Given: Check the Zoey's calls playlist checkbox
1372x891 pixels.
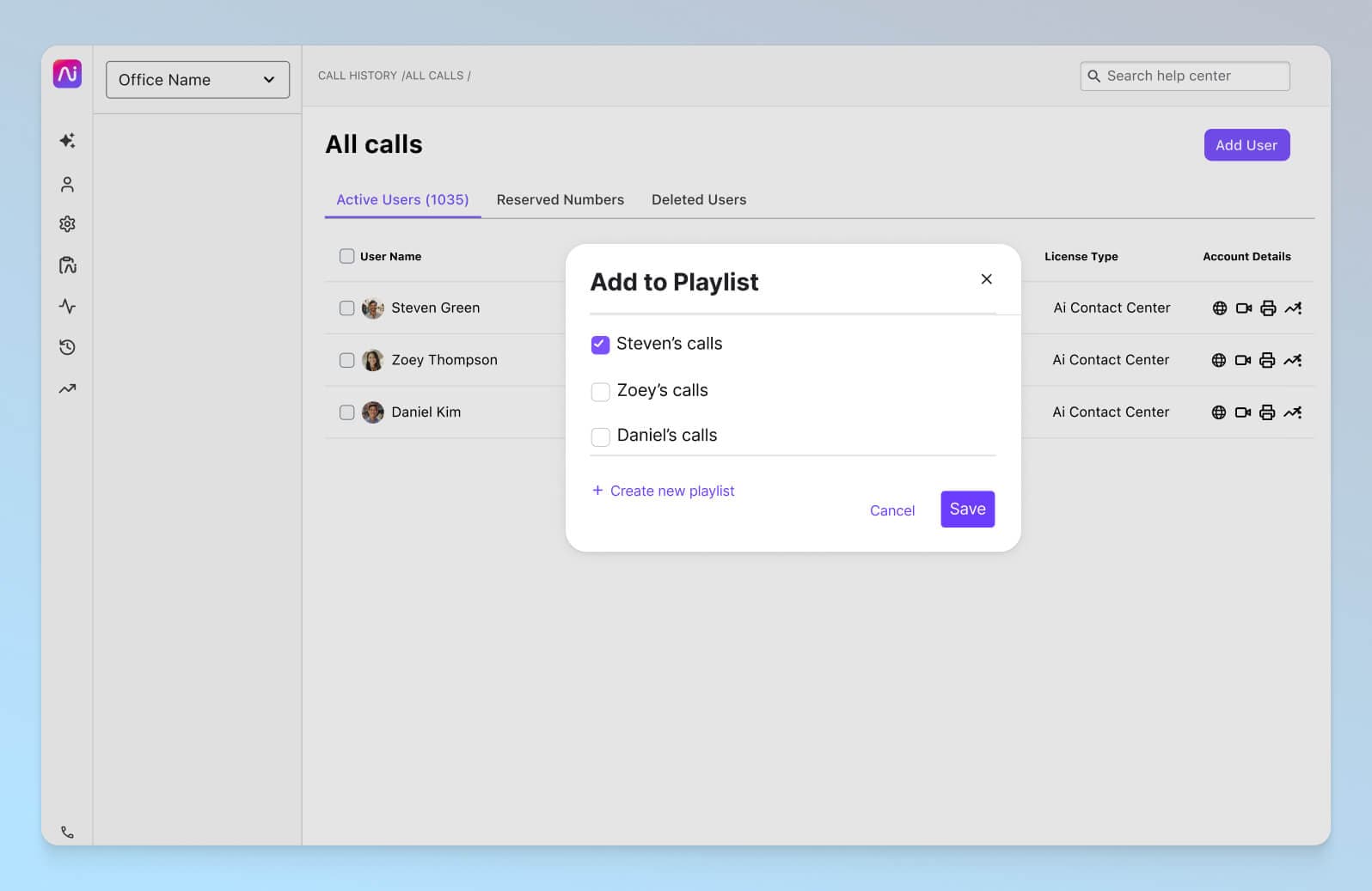Looking at the screenshot, I should 600,392.
